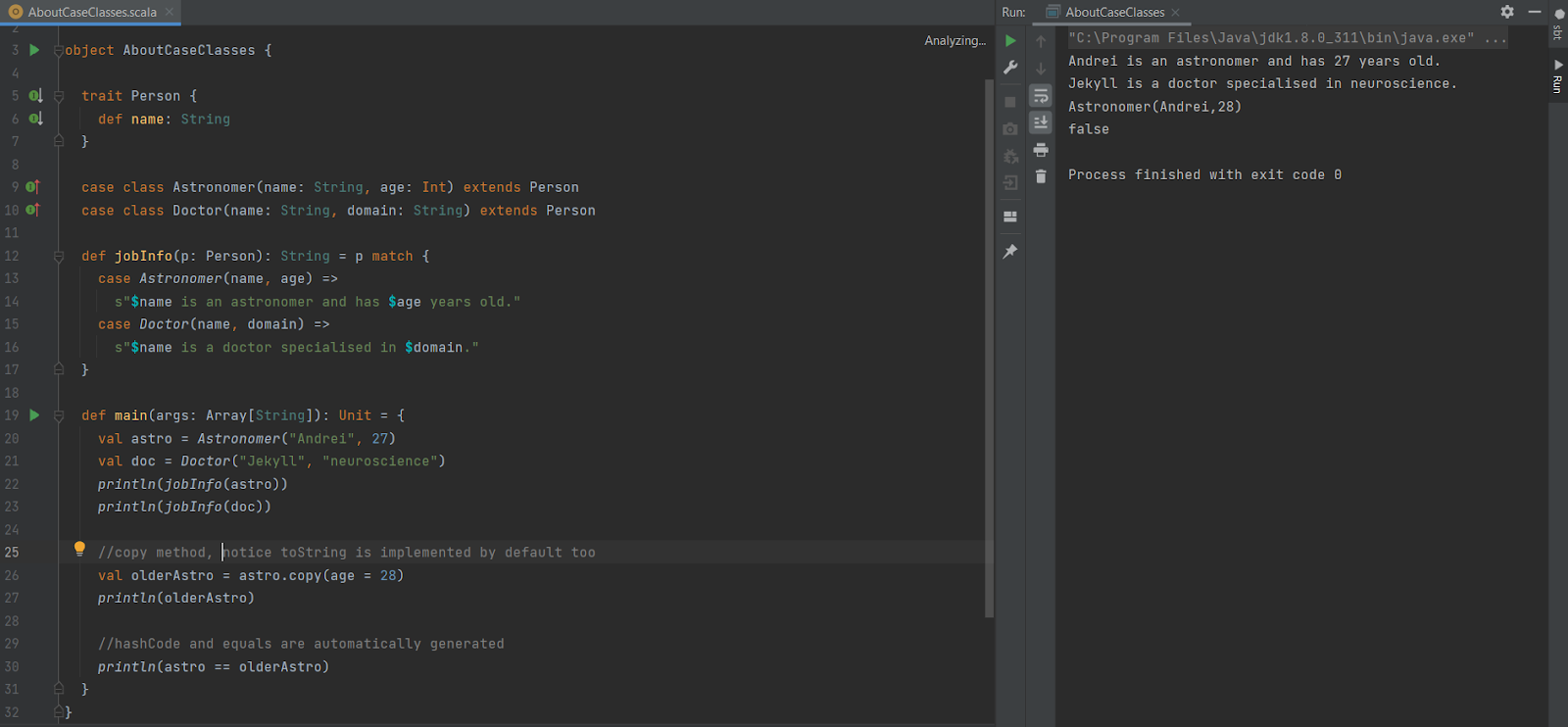This screenshot has width=1568, height=727.
Task: Click 'Process finished with exit code 0'
Action: (x=1204, y=174)
